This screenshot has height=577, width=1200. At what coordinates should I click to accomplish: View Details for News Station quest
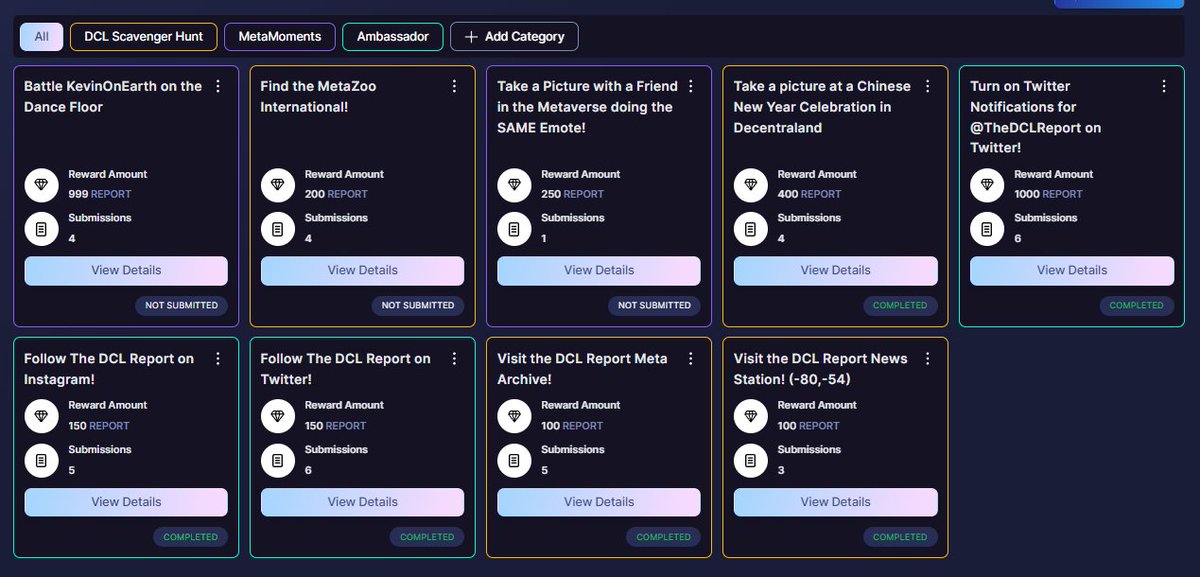835,502
